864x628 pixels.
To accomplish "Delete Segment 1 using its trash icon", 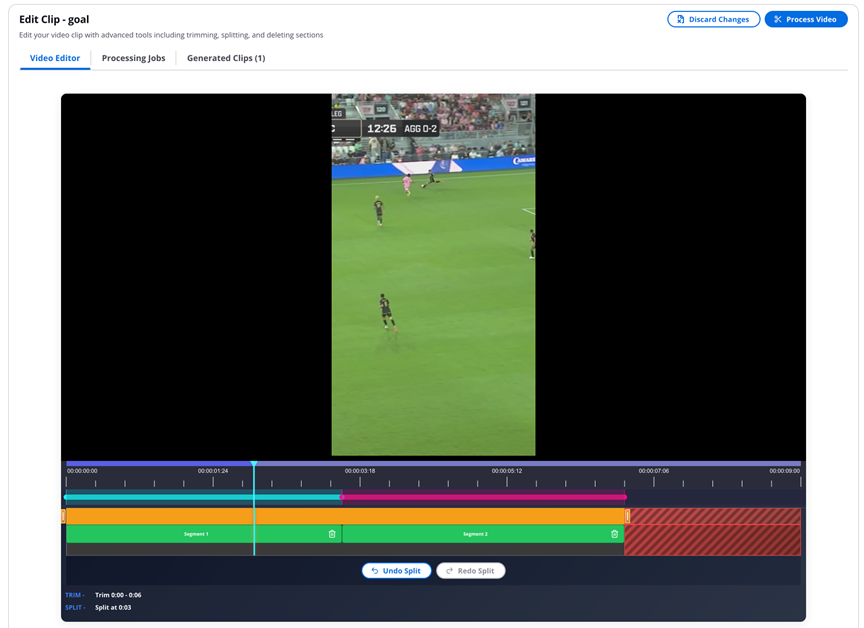I will click(x=331, y=534).
